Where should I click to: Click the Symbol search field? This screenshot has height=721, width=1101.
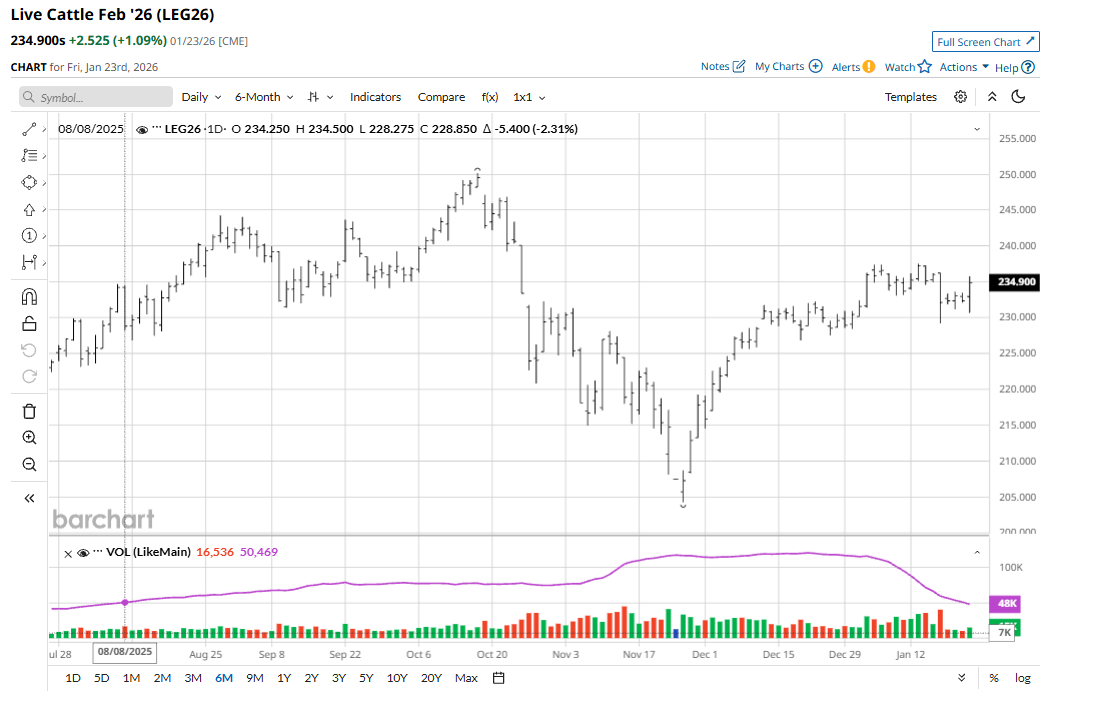[96, 97]
